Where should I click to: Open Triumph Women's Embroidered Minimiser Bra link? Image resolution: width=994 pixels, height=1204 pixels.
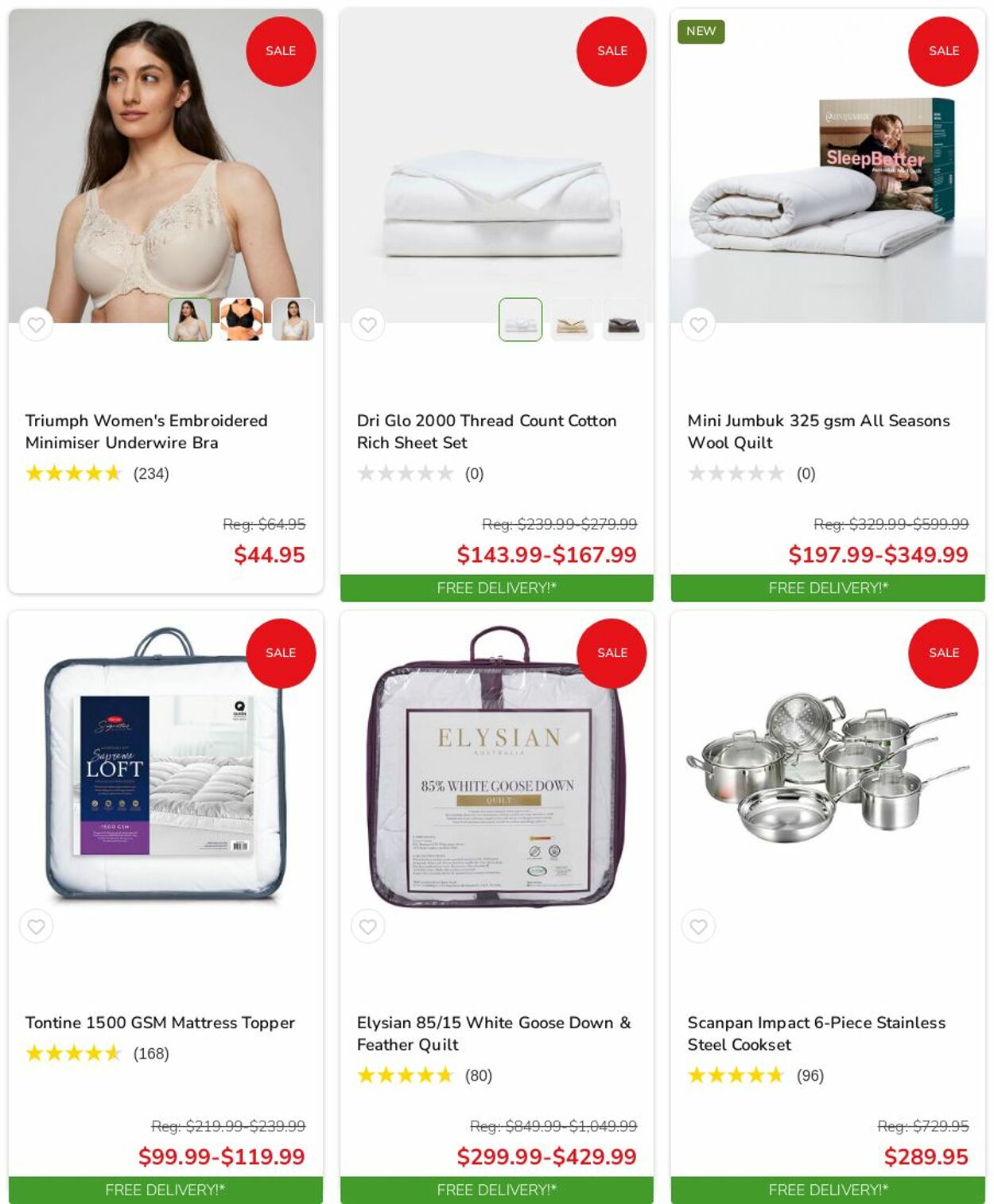(146, 432)
